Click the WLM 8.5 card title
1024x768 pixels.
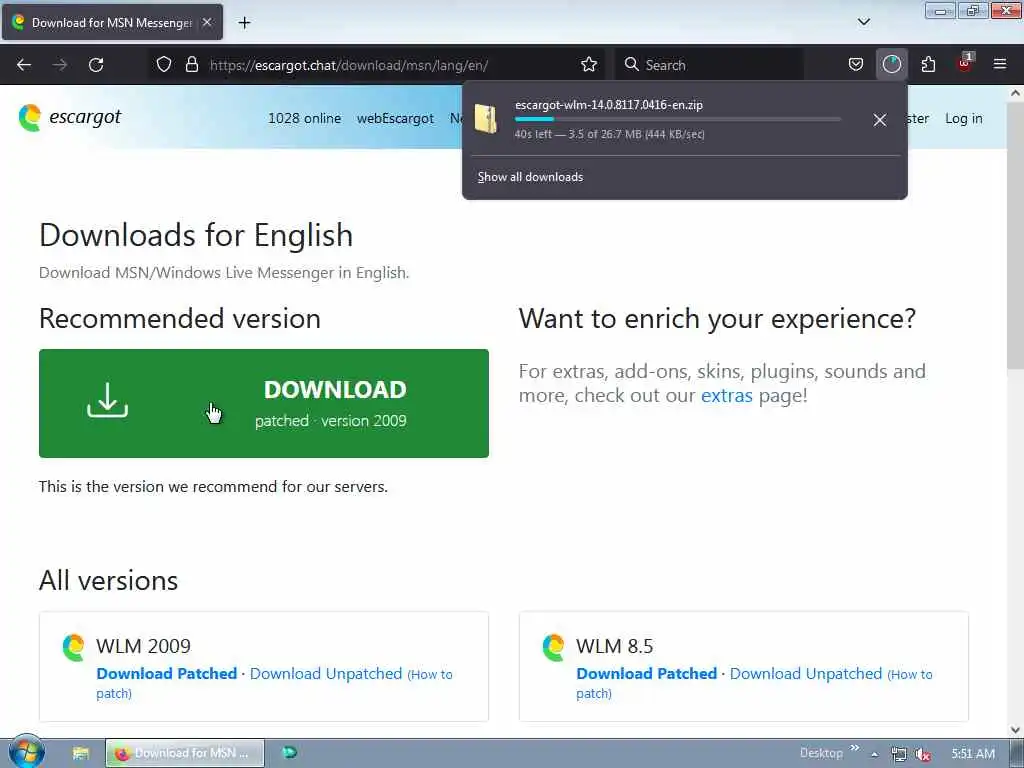(x=615, y=646)
